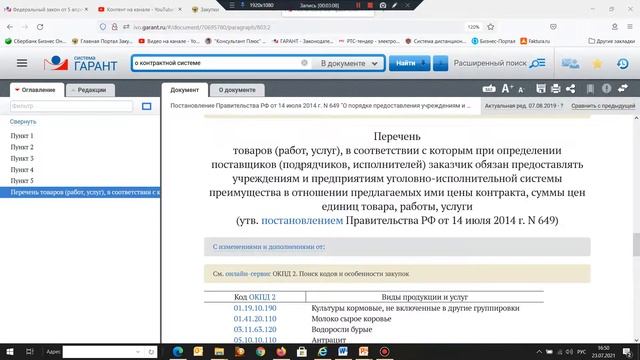Open code 01.19.10.190 link
The height and width of the screenshot is (360, 640).
pyautogui.click(x=255, y=308)
